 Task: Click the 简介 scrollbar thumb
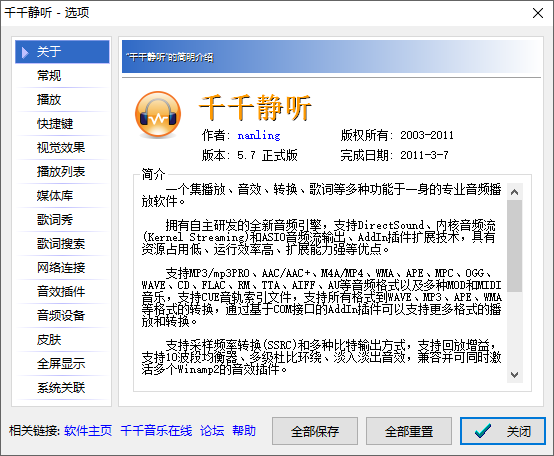pos(514,246)
